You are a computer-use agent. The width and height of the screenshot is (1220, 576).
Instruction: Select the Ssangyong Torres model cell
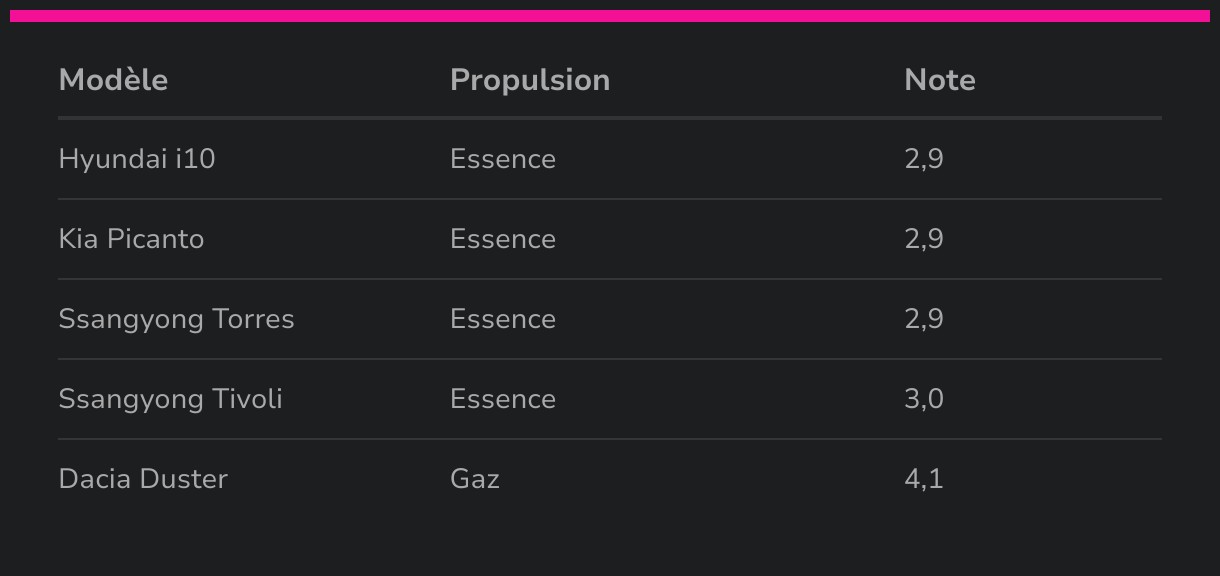point(176,319)
